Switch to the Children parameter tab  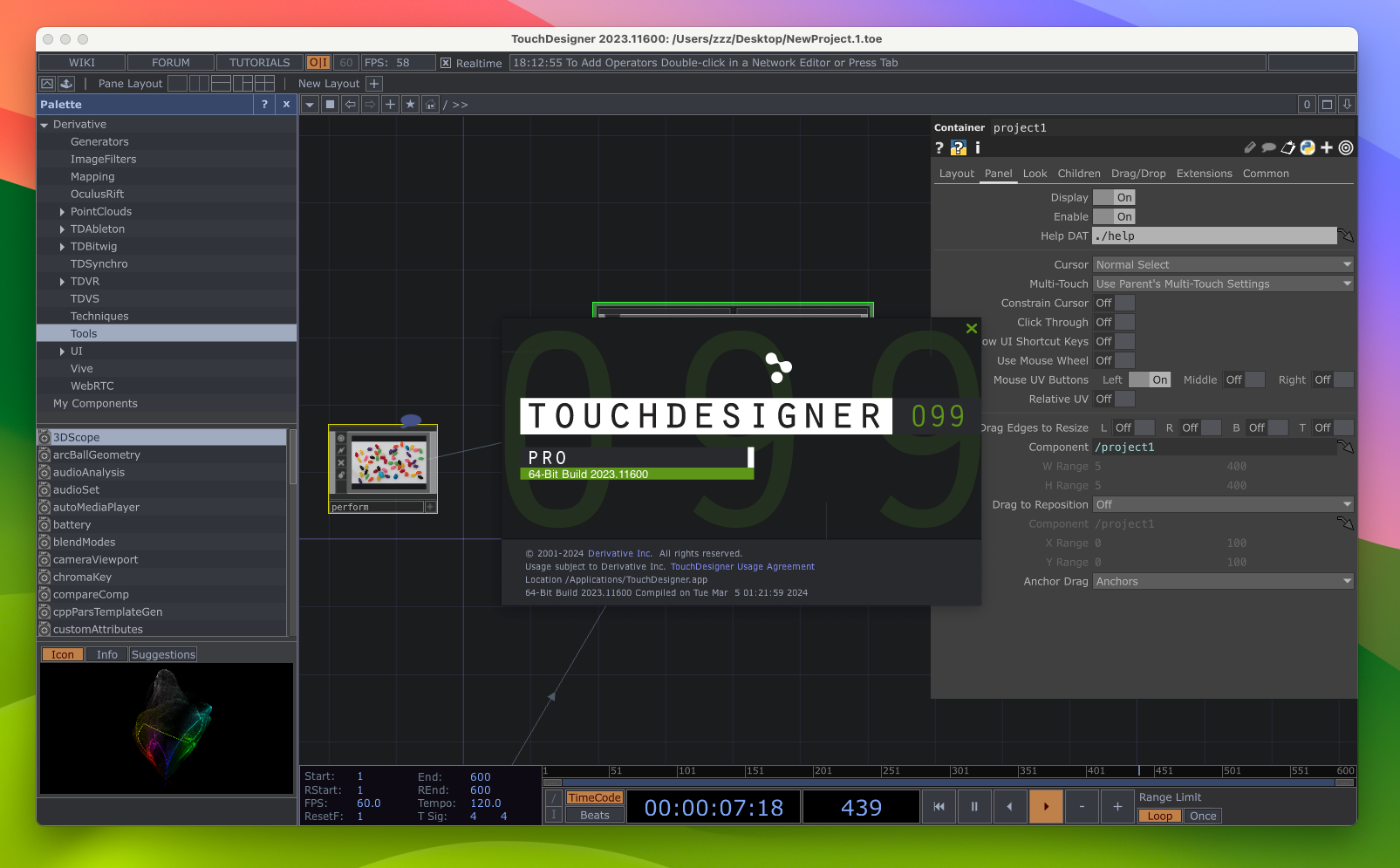click(1079, 174)
